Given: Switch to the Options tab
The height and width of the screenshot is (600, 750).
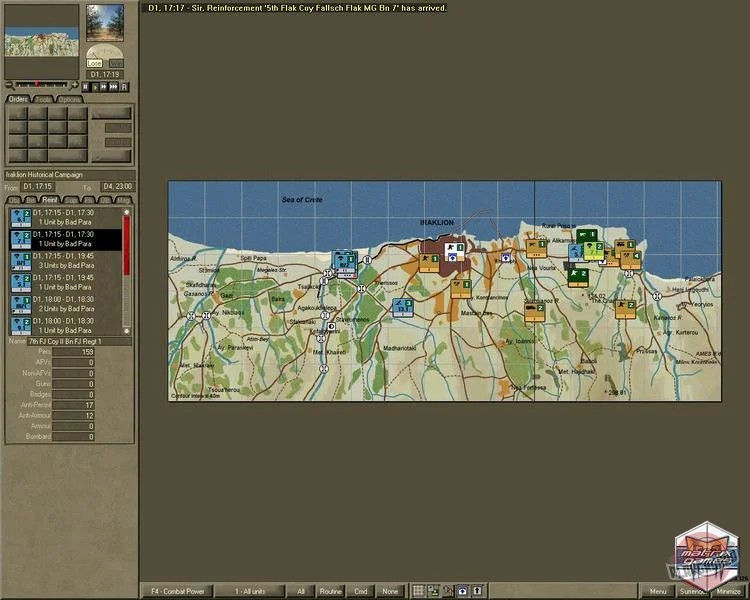Looking at the screenshot, I should click(69, 99).
